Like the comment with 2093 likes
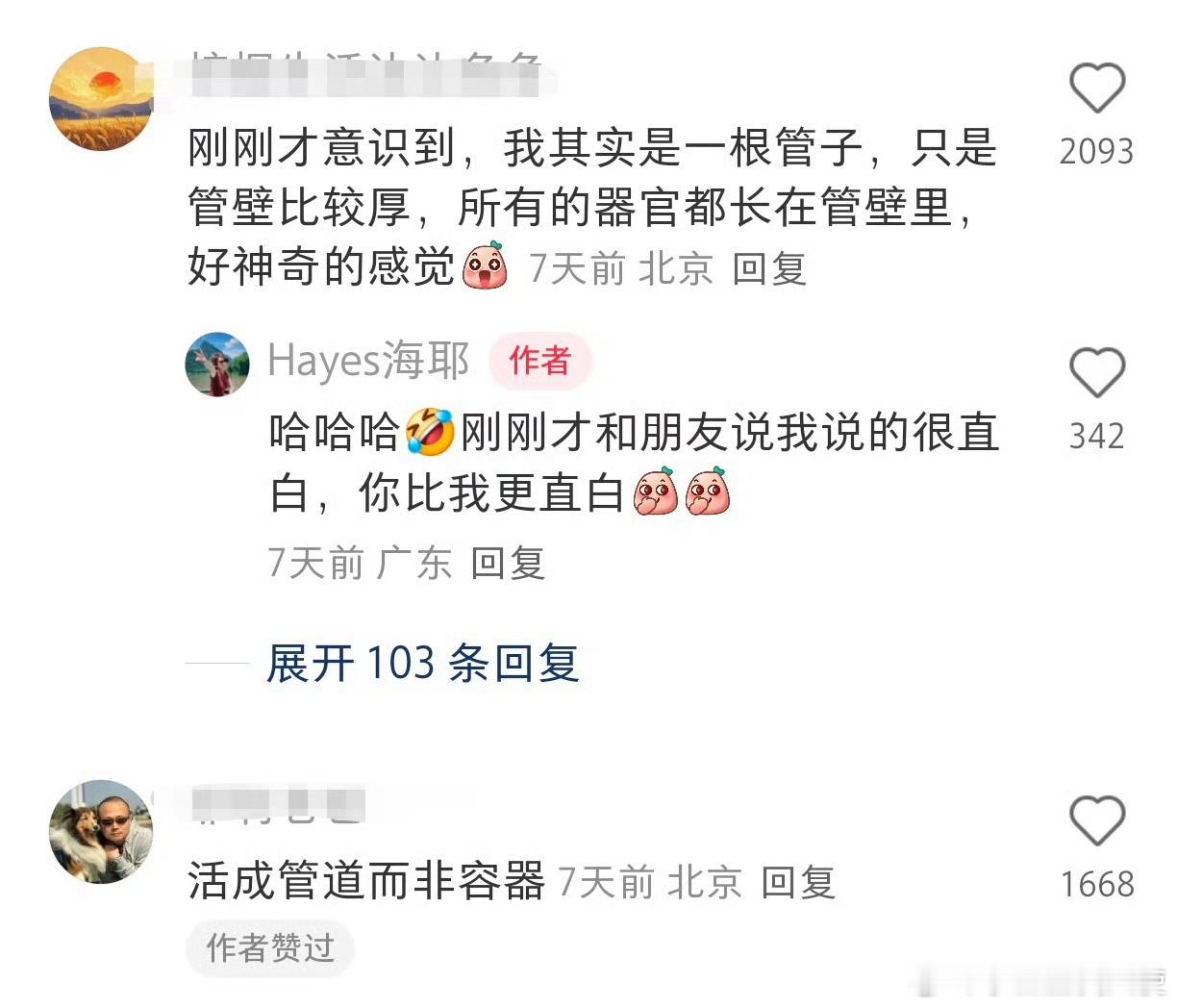The width and height of the screenshot is (1177, 1008). [1097, 88]
